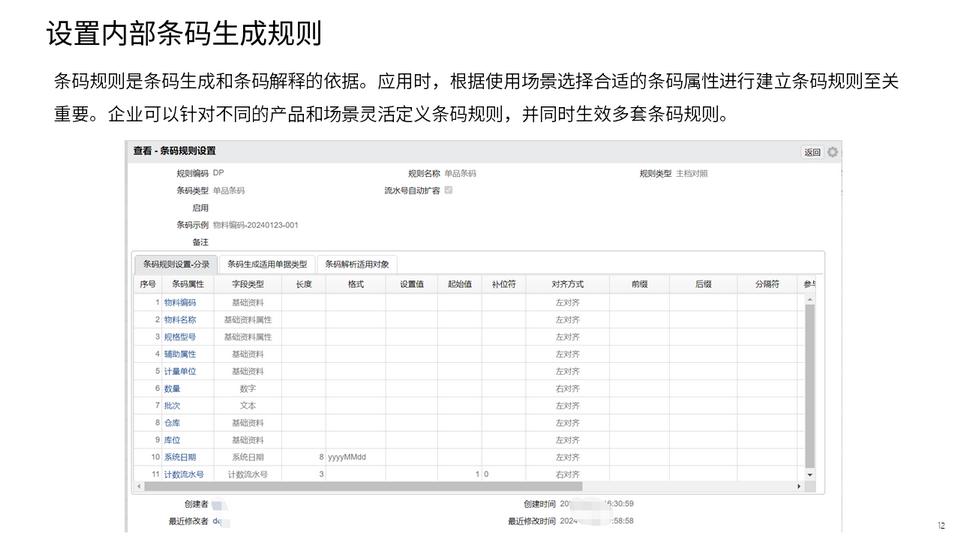Click the yyyyMMdd format cell
The image size is (960, 540).
[346, 457]
